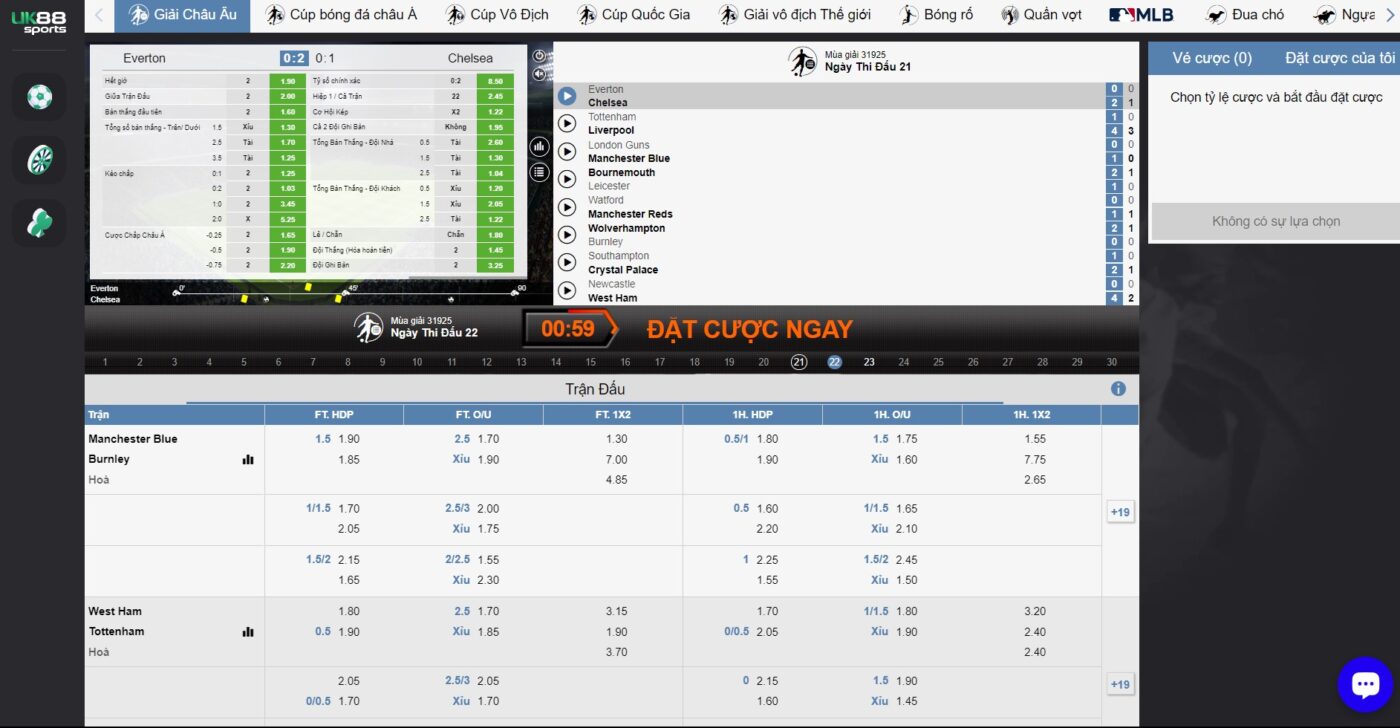Open stats chart icon for West Ham match

(x=248, y=632)
